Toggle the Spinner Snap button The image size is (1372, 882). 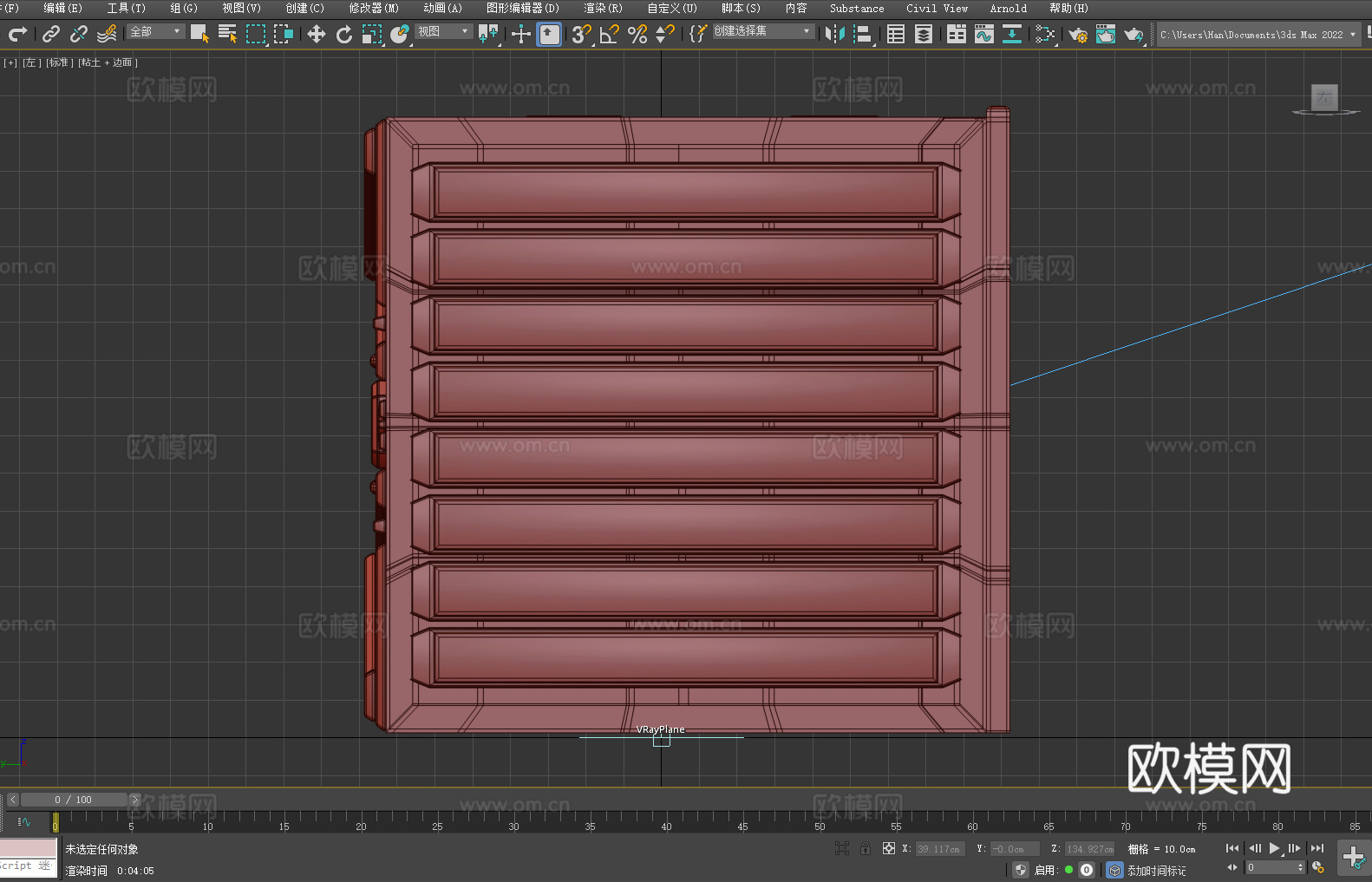[x=665, y=34]
